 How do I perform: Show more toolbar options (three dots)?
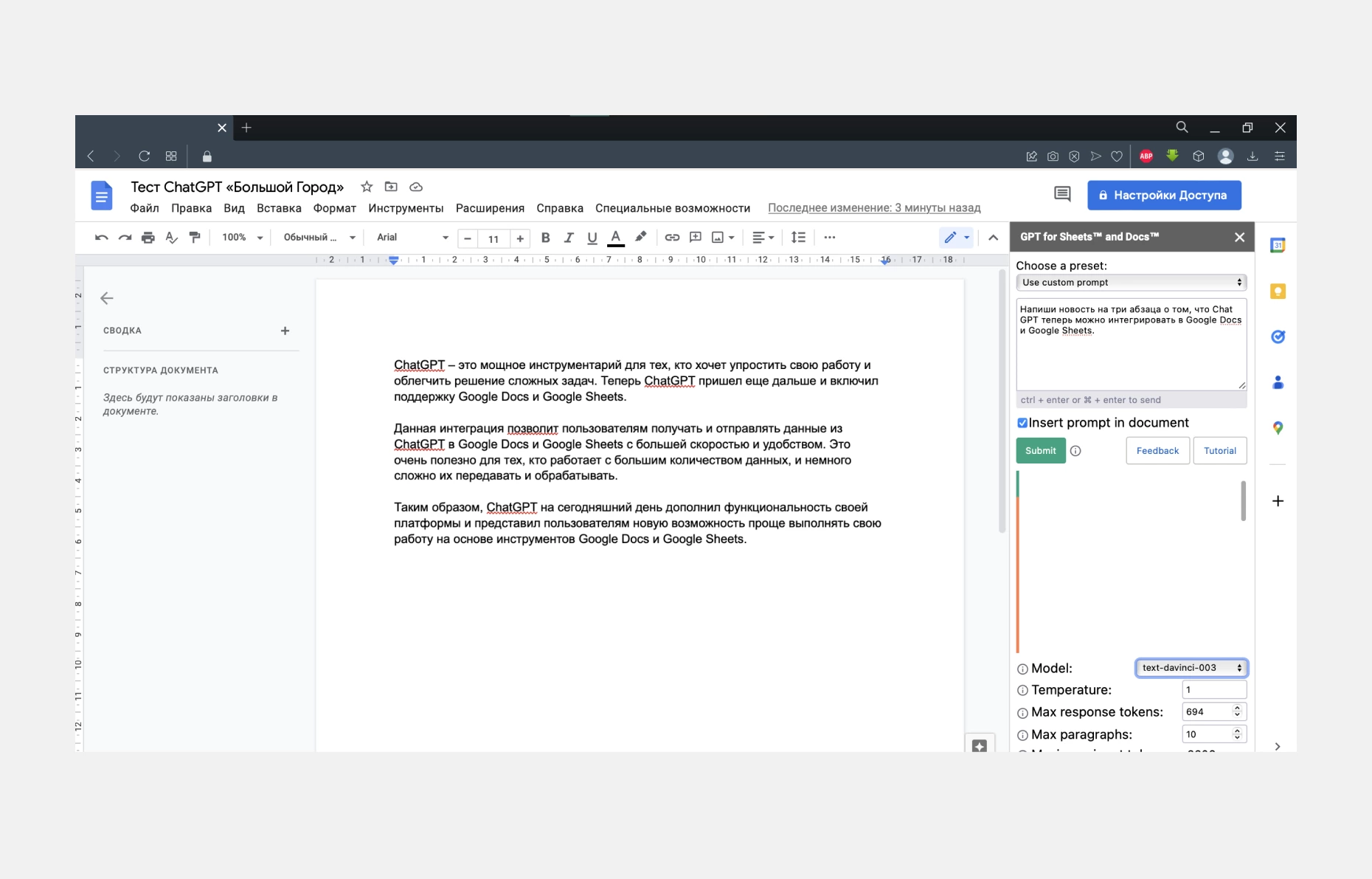[830, 238]
